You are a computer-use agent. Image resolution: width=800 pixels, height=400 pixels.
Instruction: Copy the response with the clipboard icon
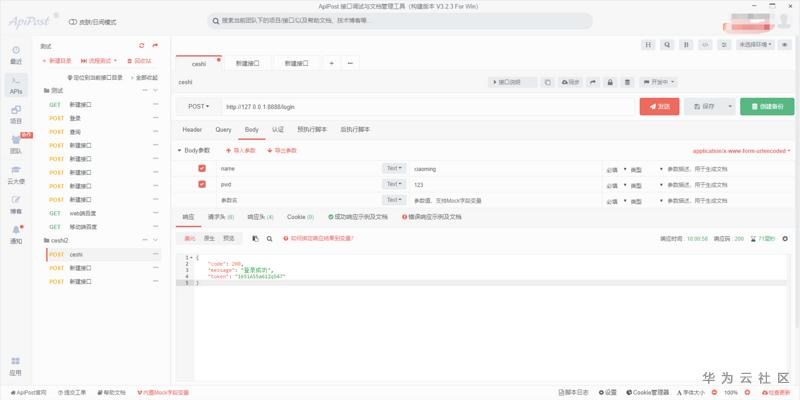[x=256, y=238]
